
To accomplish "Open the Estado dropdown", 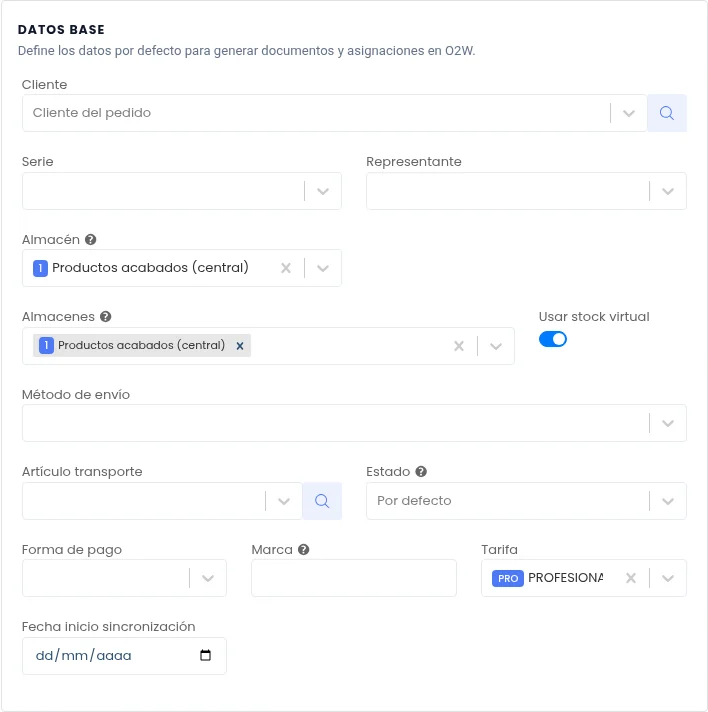I will (668, 501).
